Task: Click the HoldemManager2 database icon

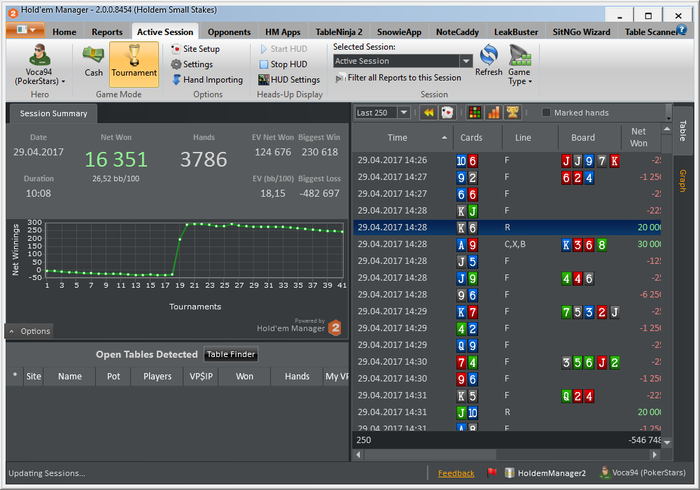Action: [x=509, y=473]
